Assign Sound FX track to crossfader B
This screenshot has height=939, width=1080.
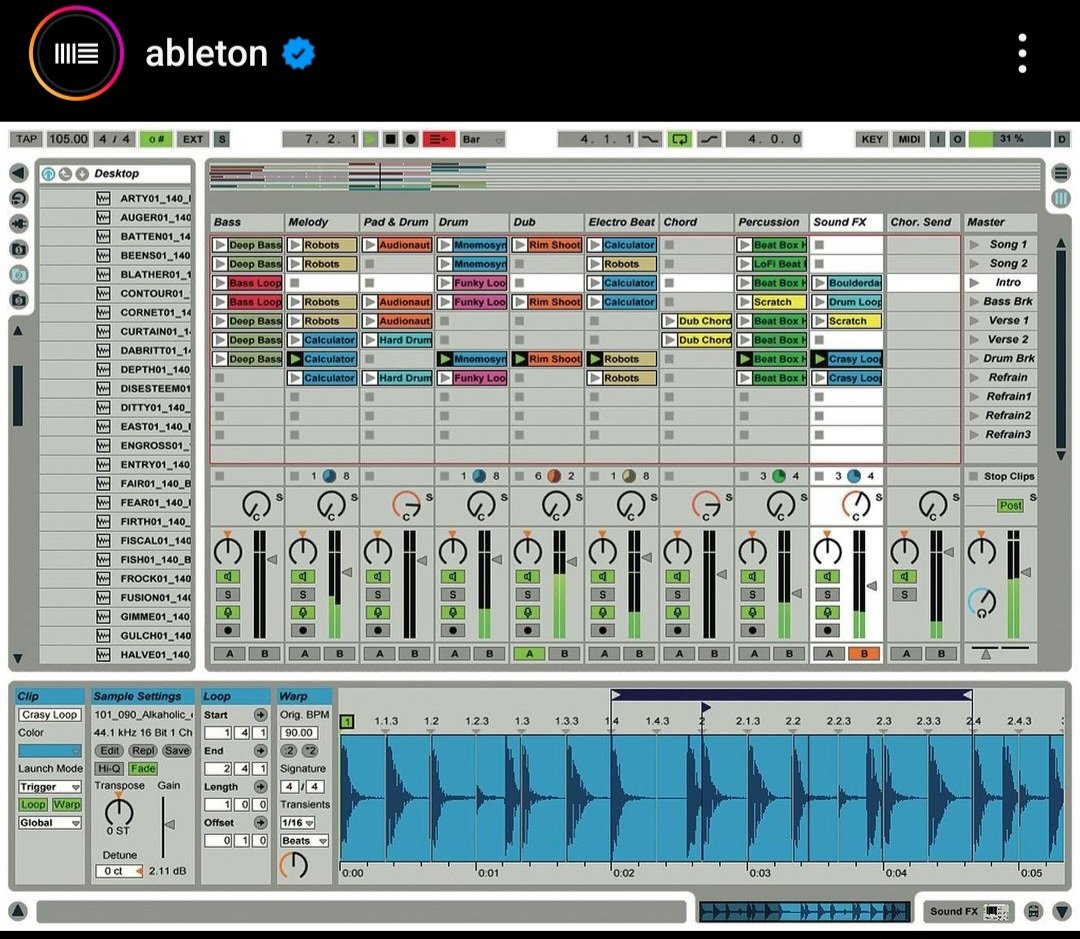[864, 654]
